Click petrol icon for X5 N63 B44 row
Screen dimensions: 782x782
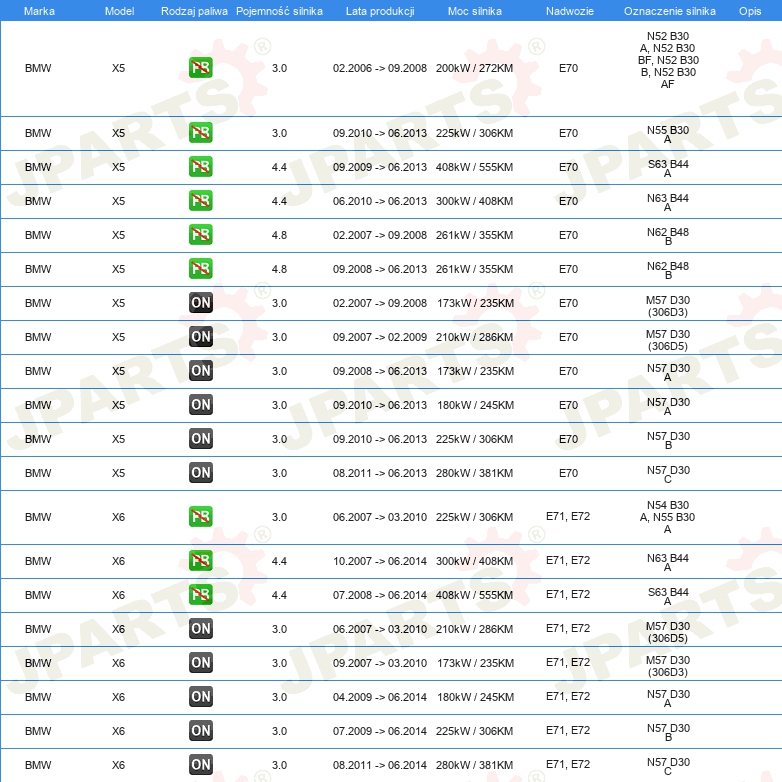[x=200, y=201]
